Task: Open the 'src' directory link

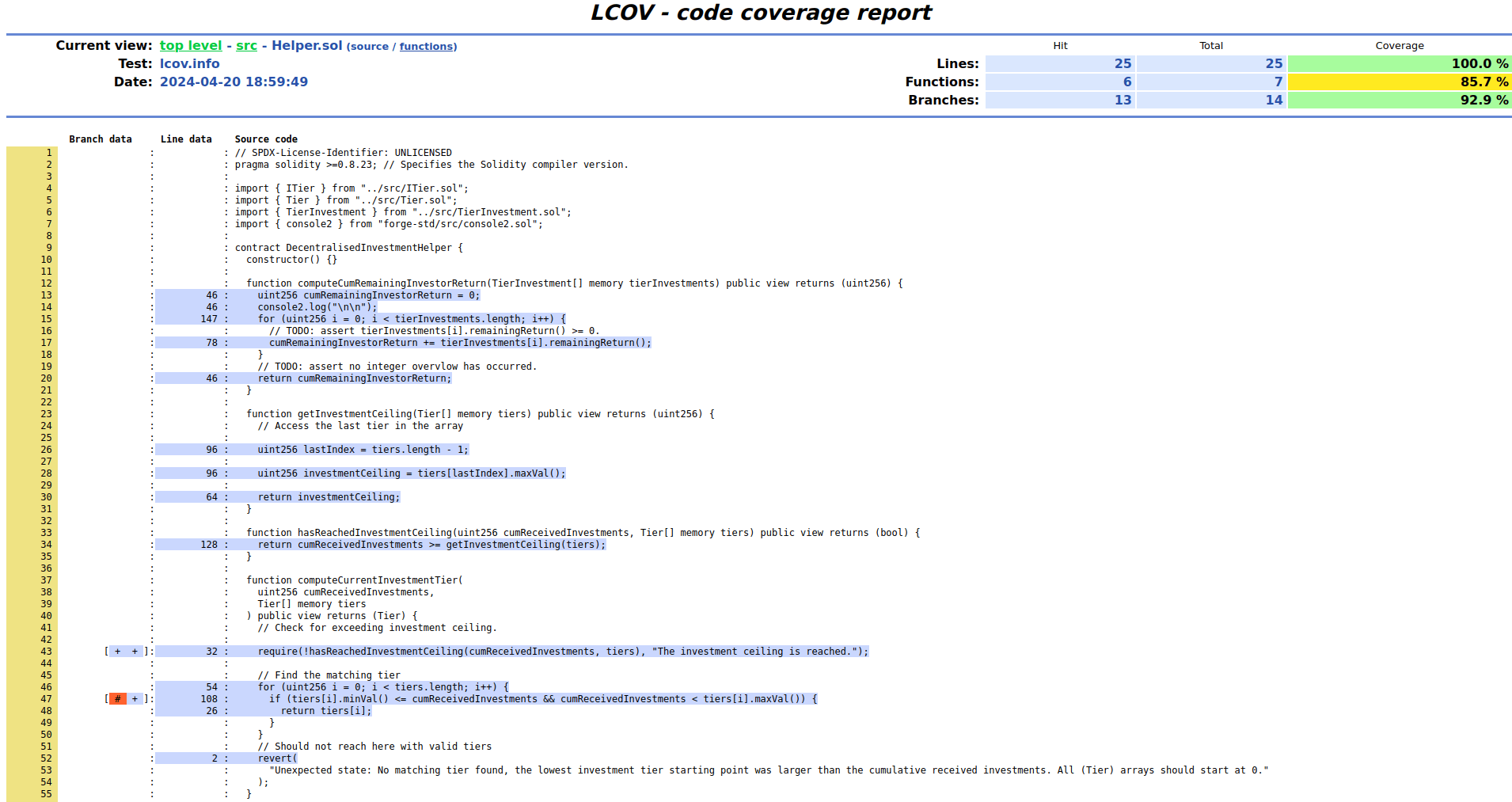Action: [x=246, y=46]
